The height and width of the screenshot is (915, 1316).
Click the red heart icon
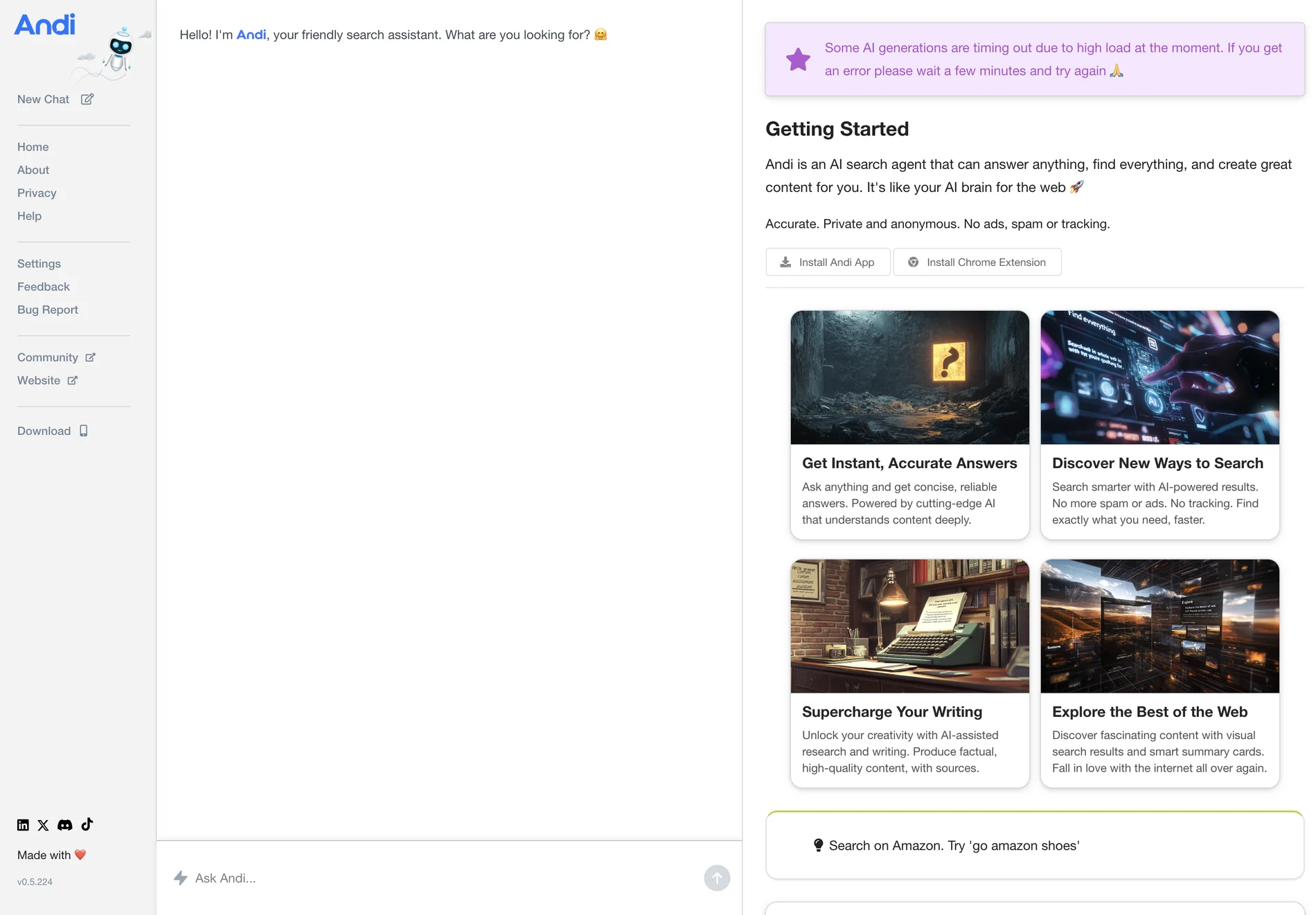(80, 855)
